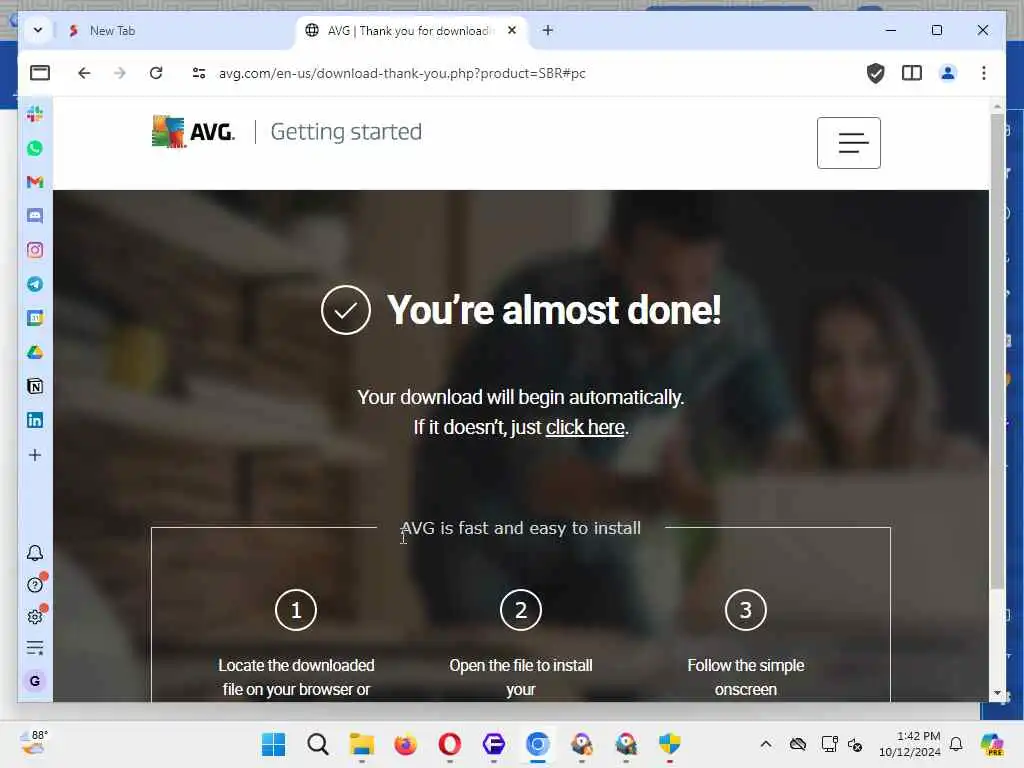Screen dimensions: 1024x768
Task: Click the G profile avatar in sidebar
Action: [35, 680]
